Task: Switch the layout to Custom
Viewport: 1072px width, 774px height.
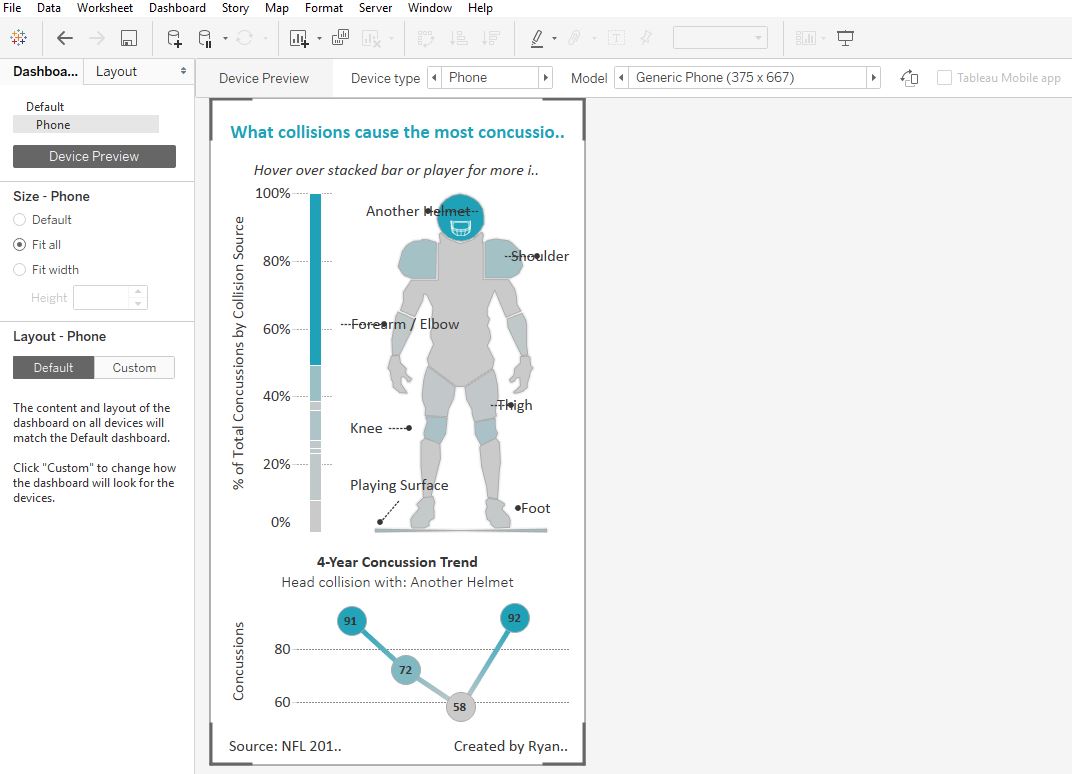Action: pos(134,367)
